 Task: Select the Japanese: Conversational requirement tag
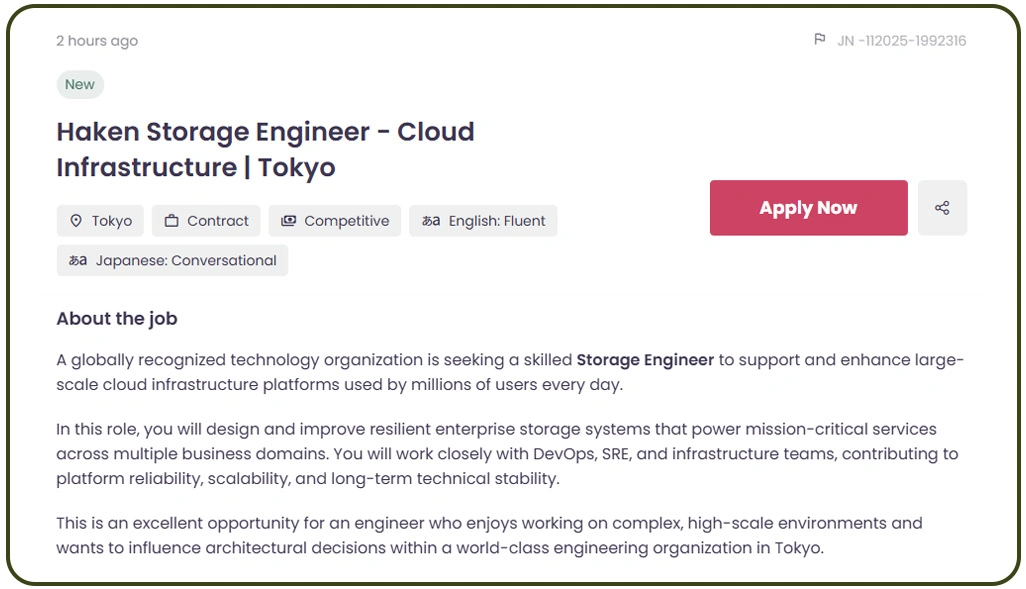(172, 260)
